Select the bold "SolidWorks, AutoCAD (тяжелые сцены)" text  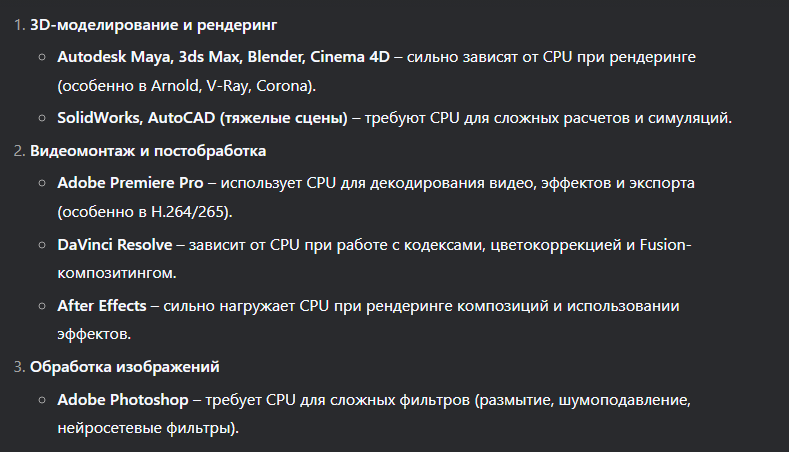click(x=202, y=118)
